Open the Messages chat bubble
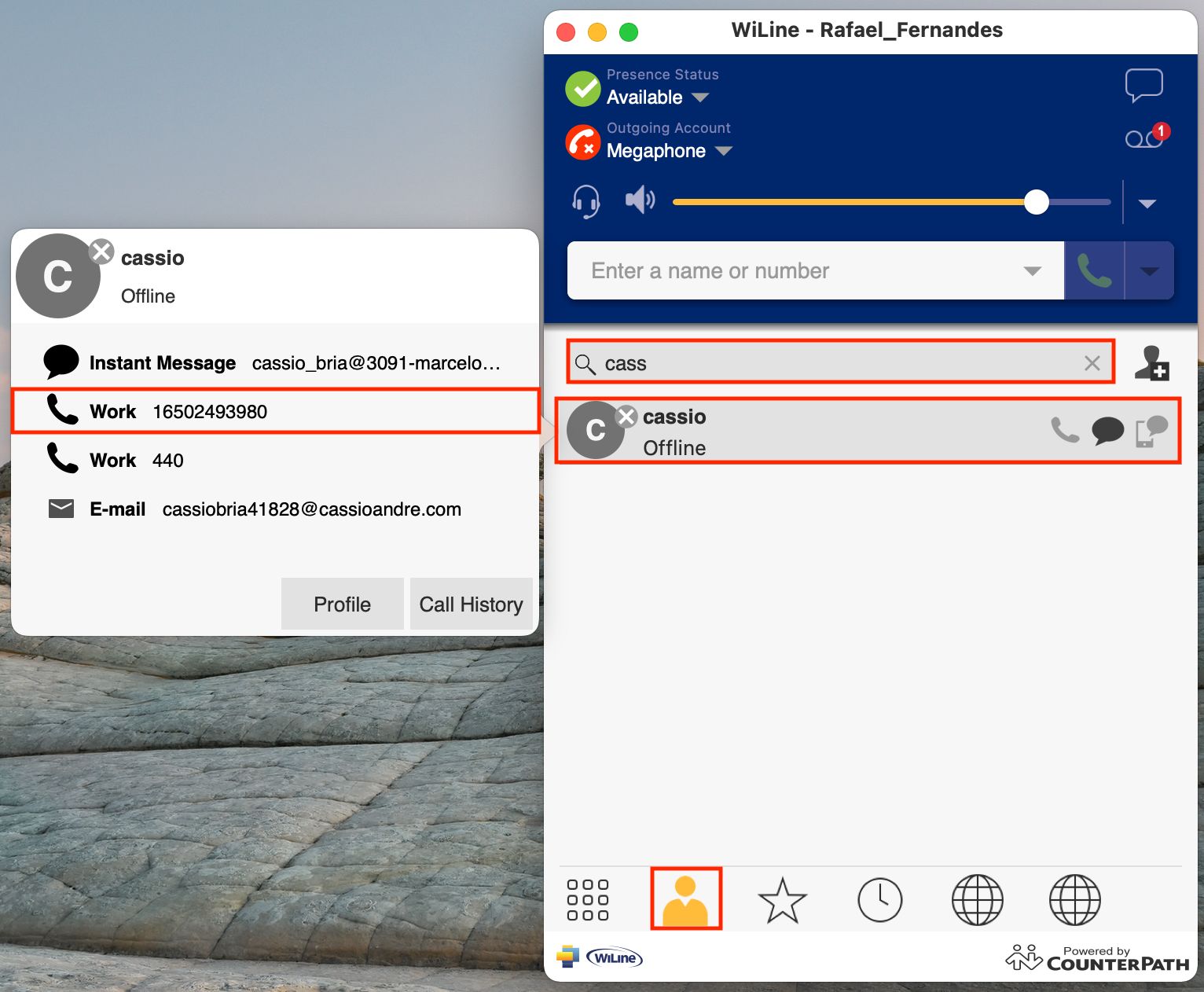Viewport: 1204px width, 992px height. tap(1144, 84)
